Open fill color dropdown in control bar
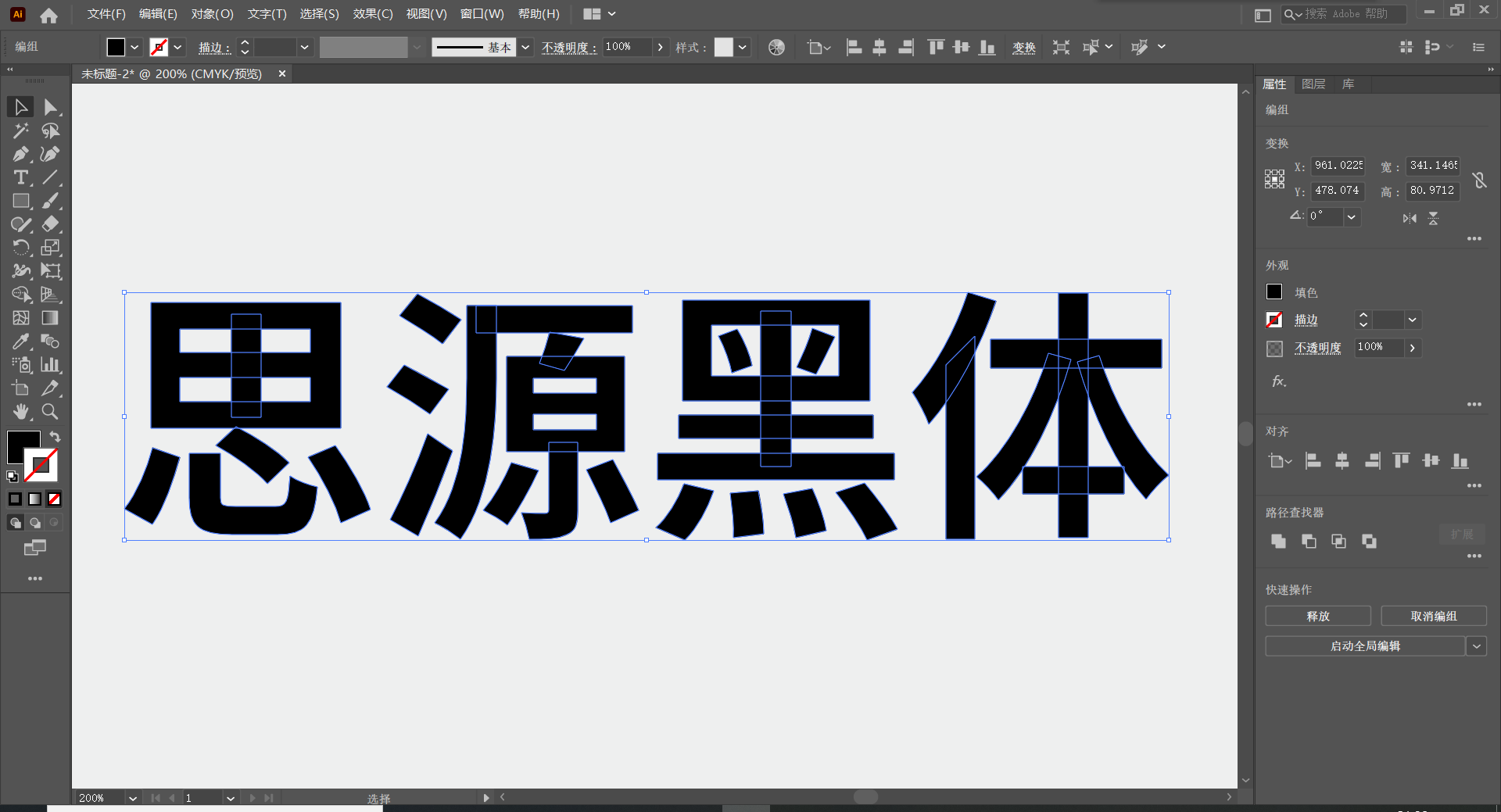 134,47
